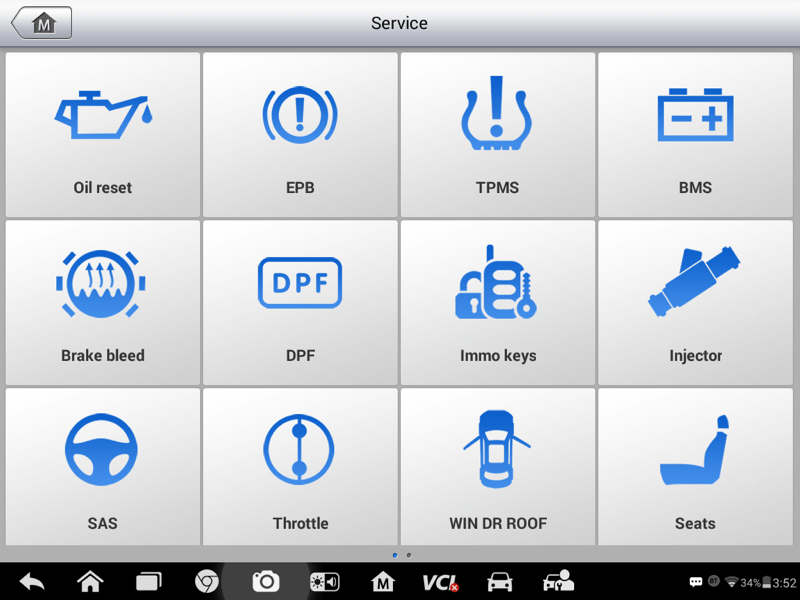Choose the SAS steering angle service
Screen dimensions: 800x600
[x=103, y=467]
